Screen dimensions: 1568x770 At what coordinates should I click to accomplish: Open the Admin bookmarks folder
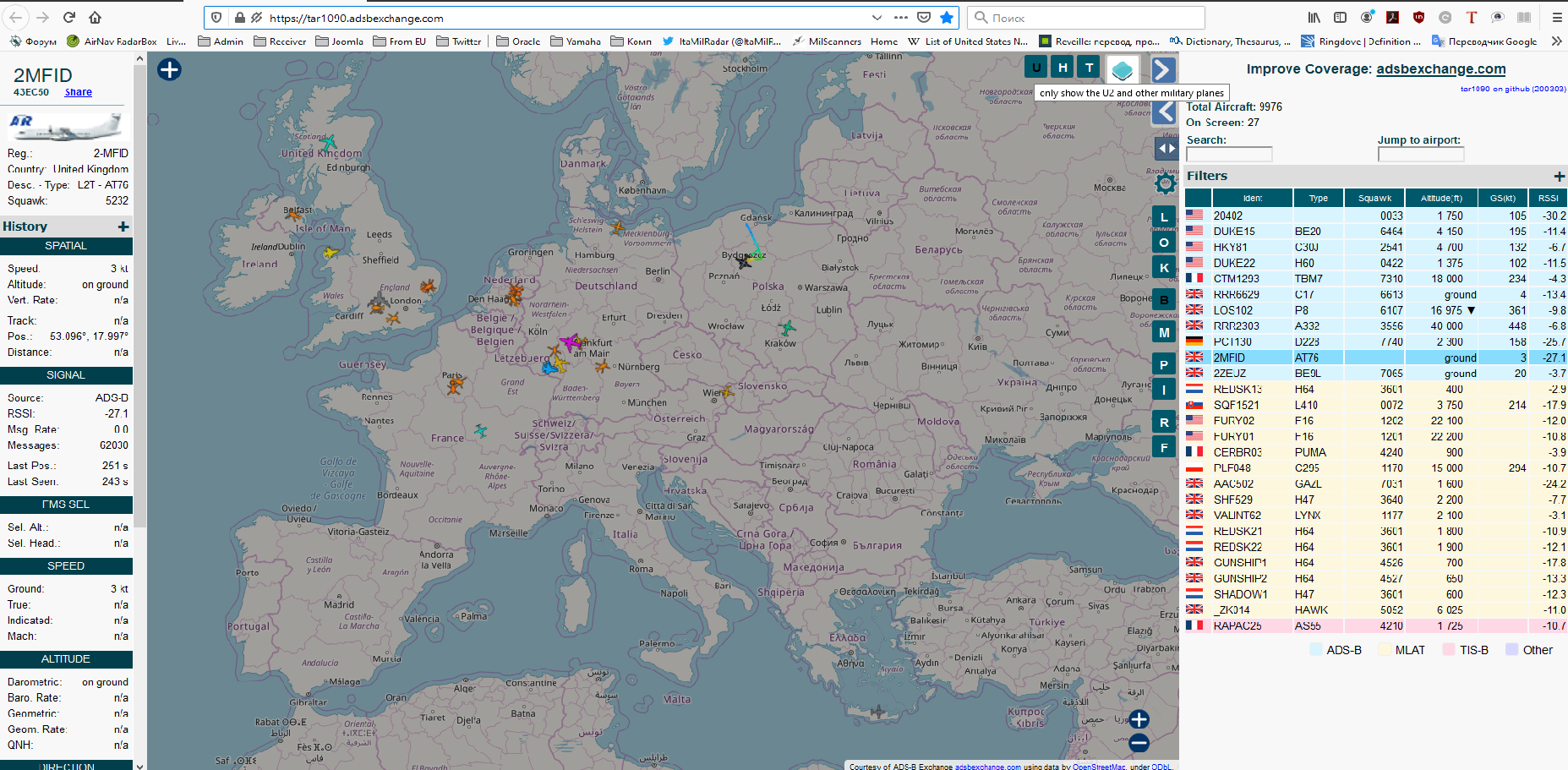(x=221, y=41)
